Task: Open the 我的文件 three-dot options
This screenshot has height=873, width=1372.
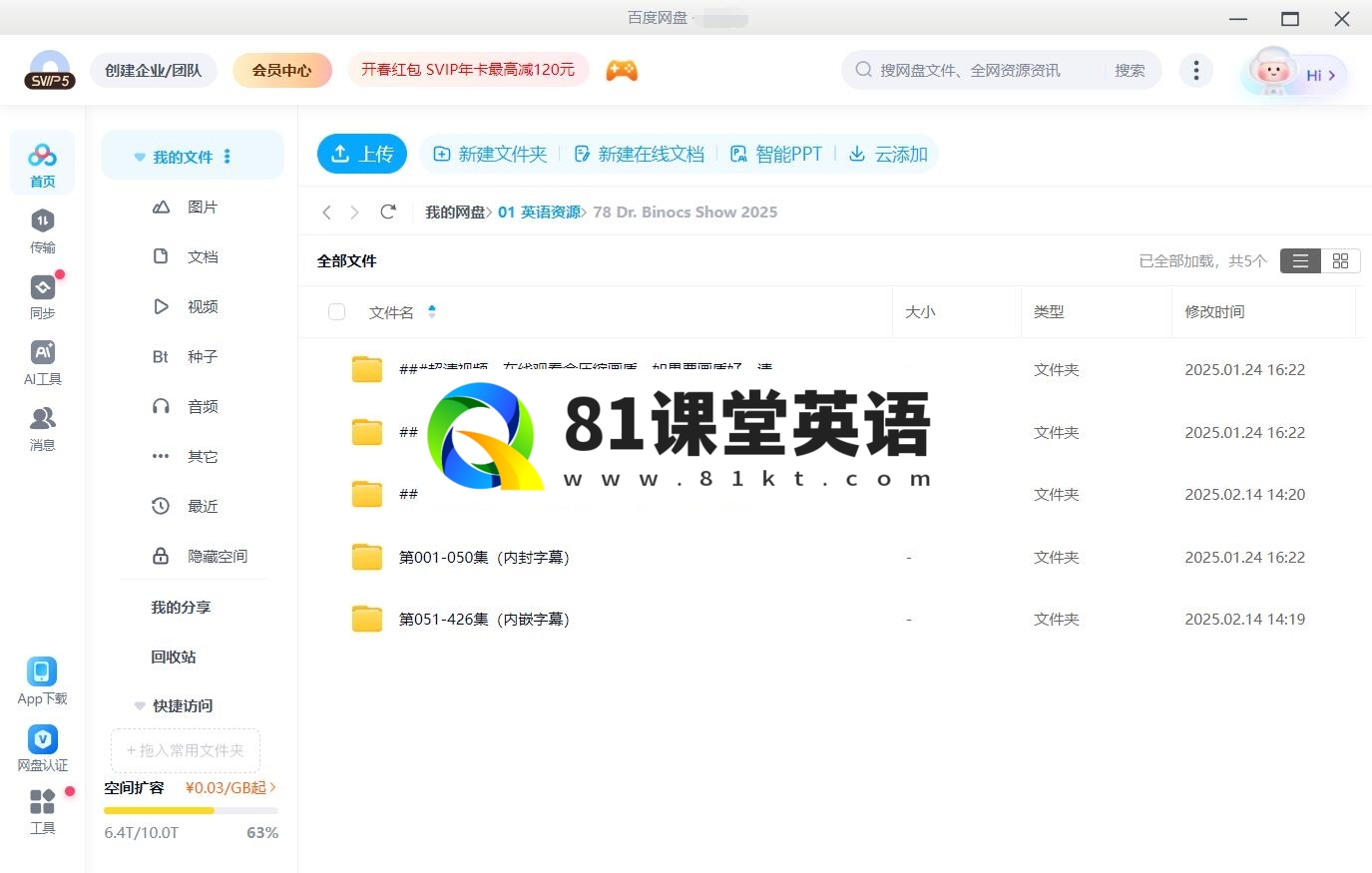Action: [228, 157]
